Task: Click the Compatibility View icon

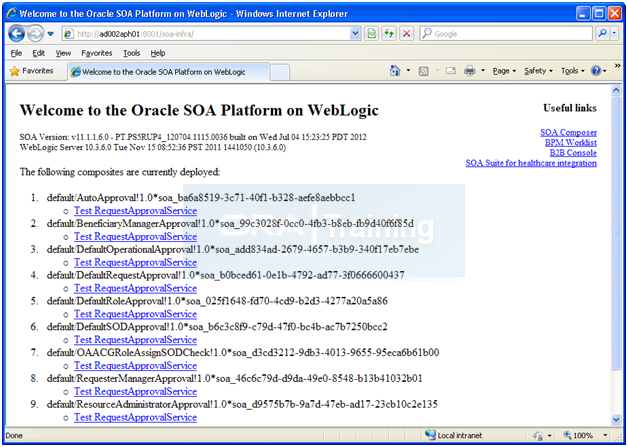Action: click(x=371, y=34)
